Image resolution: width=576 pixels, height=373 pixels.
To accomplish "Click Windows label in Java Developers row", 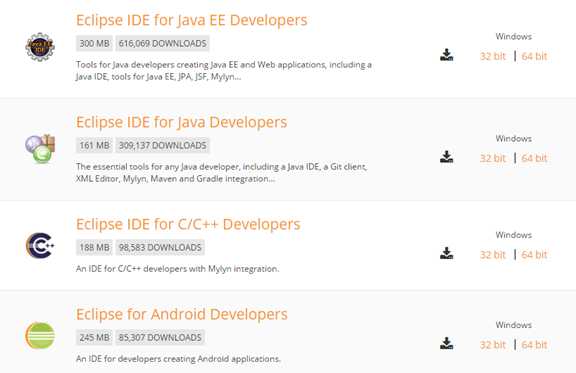I will point(514,139).
